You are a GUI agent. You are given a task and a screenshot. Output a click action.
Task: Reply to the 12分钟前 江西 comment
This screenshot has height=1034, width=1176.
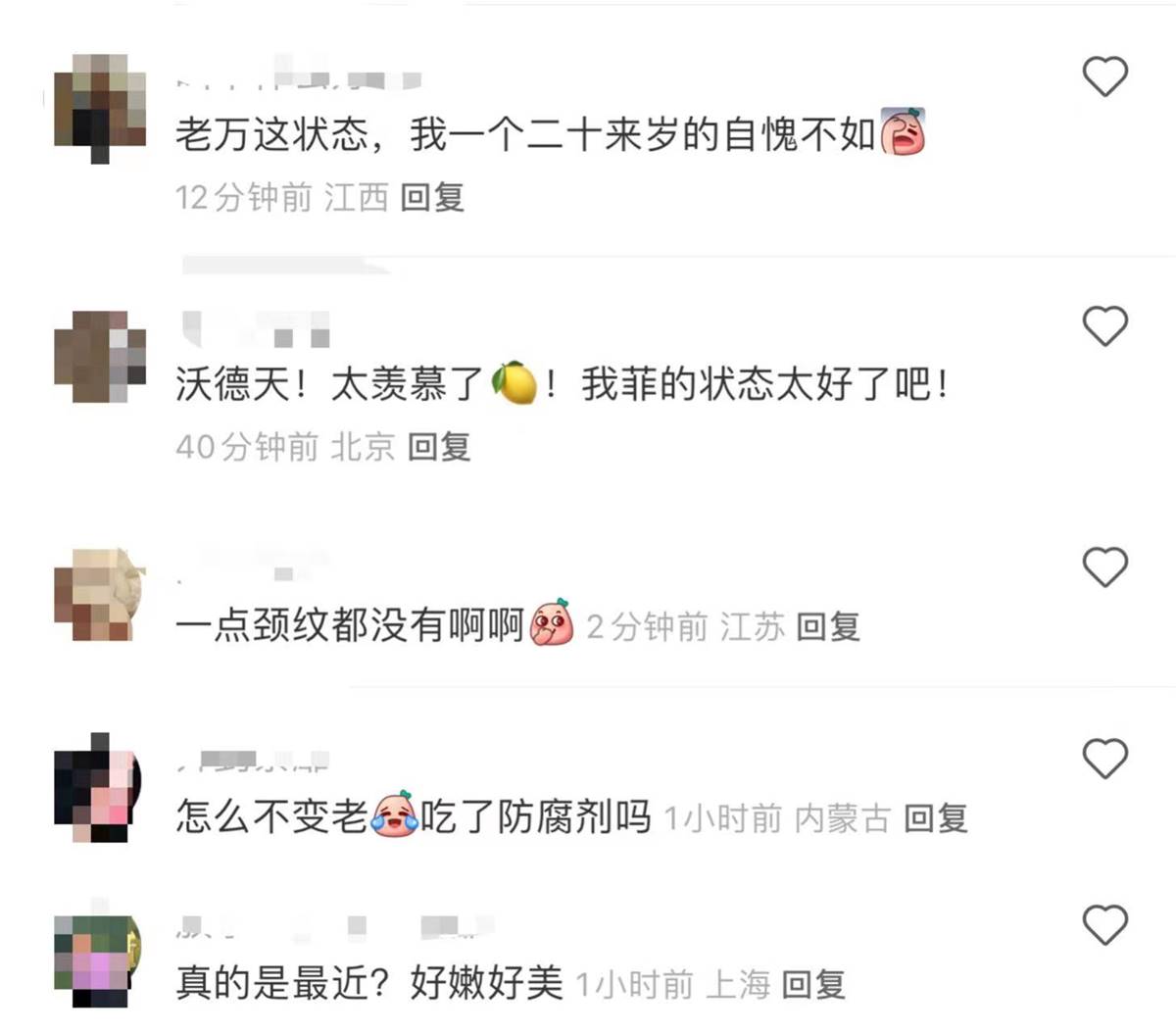432,197
